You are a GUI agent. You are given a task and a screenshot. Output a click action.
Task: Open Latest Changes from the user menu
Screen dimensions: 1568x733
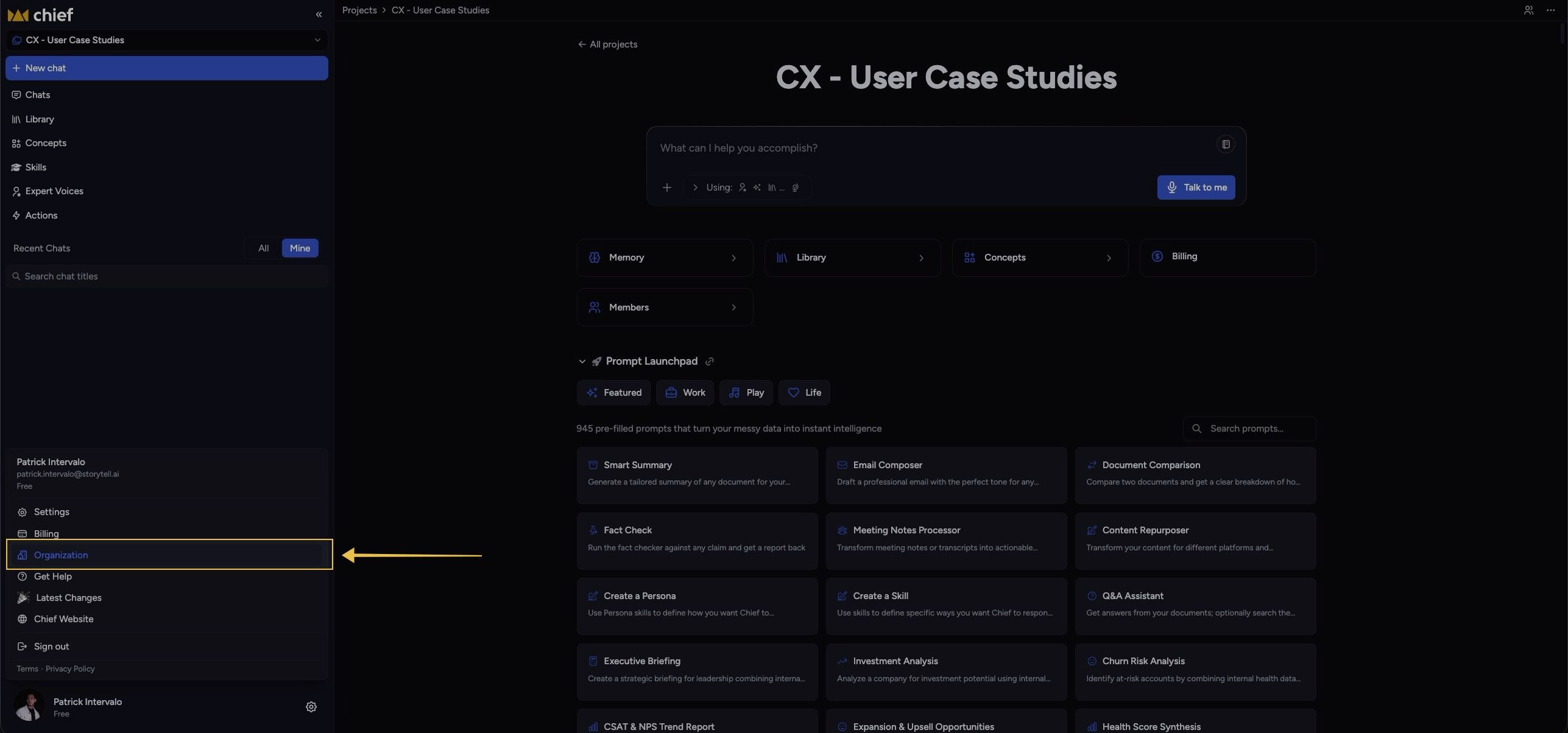[166, 598]
